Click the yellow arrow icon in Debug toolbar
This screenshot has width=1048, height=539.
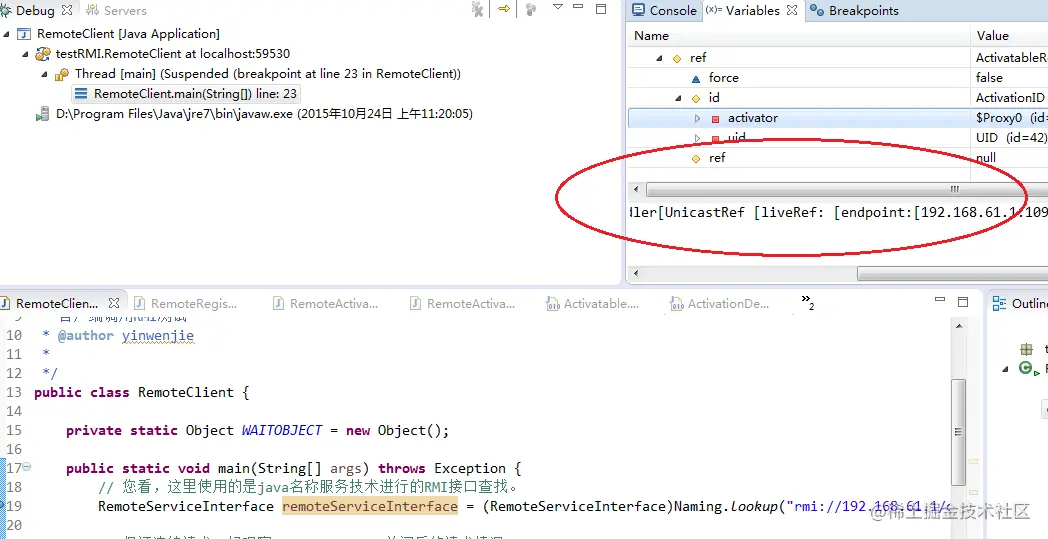pos(504,9)
